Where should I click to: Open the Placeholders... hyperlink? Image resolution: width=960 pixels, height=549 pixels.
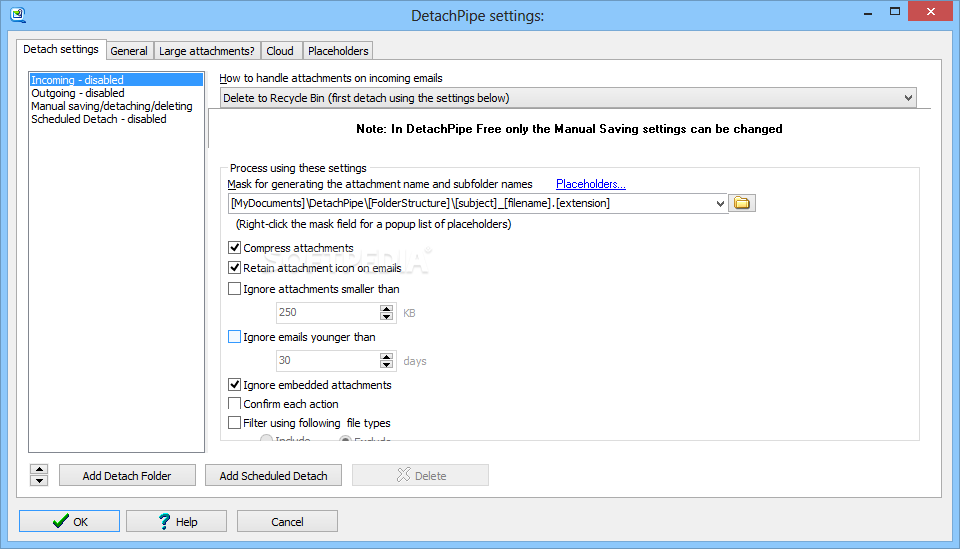pyautogui.click(x=590, y=184)
